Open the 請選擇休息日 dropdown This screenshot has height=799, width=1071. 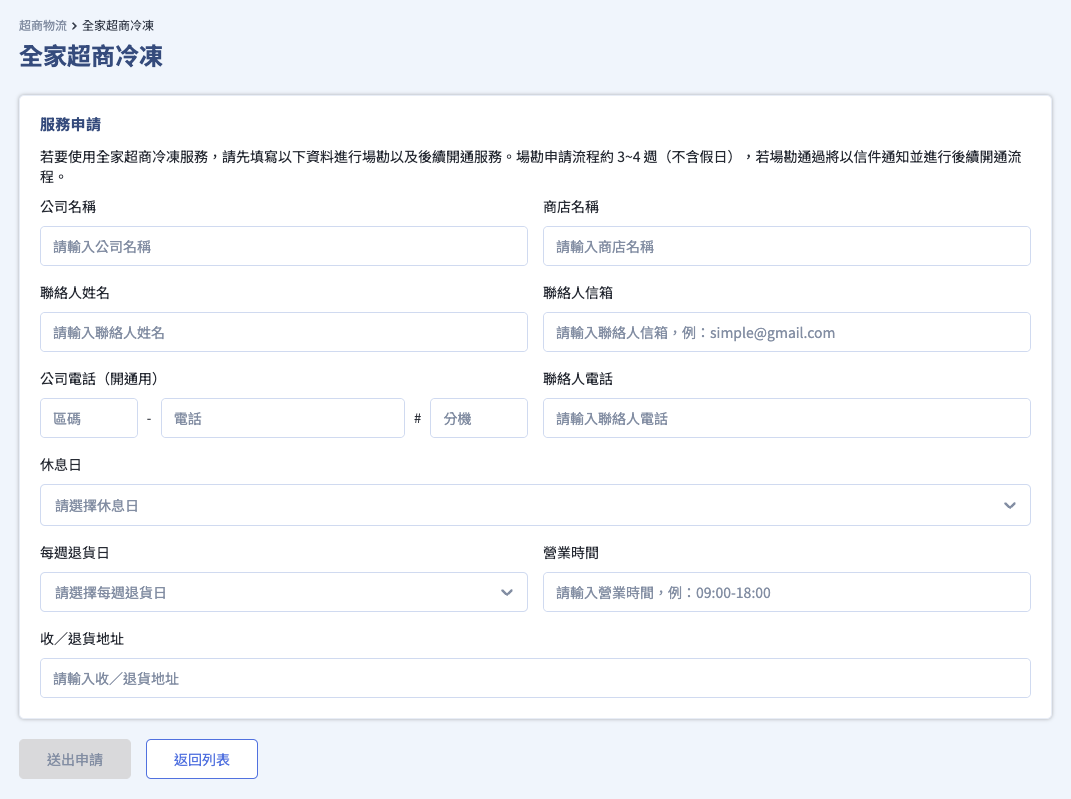[x=535, y=505]
